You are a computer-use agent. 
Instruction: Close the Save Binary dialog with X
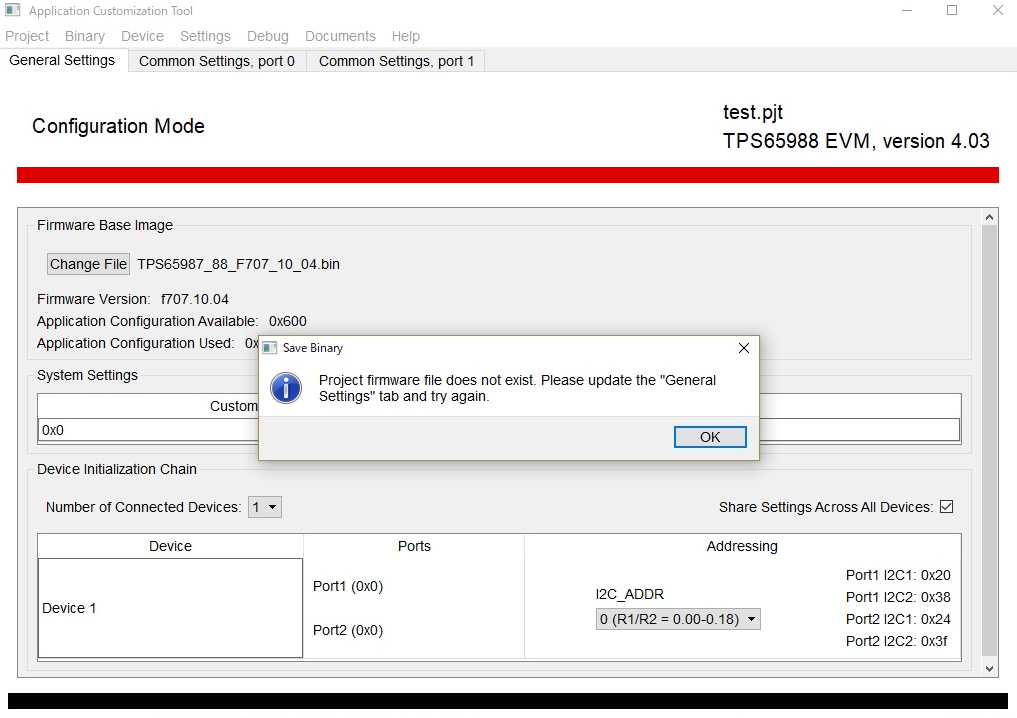tap(744, 348)
